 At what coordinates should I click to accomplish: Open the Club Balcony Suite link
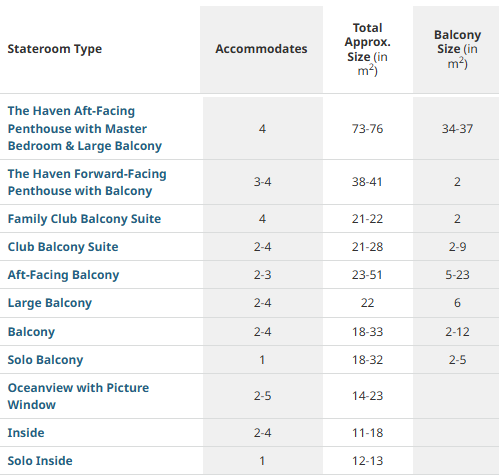point(63,247)
